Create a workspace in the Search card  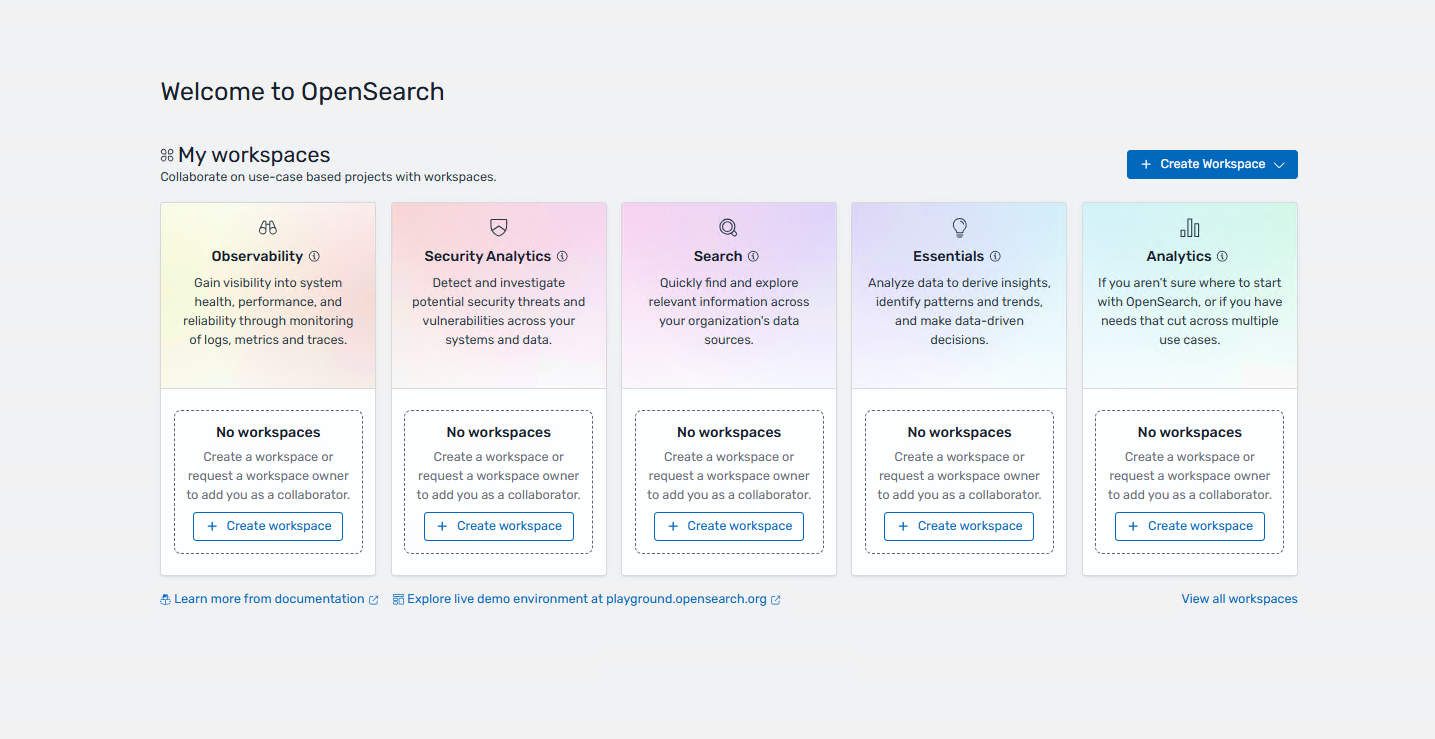click(729, 526)
